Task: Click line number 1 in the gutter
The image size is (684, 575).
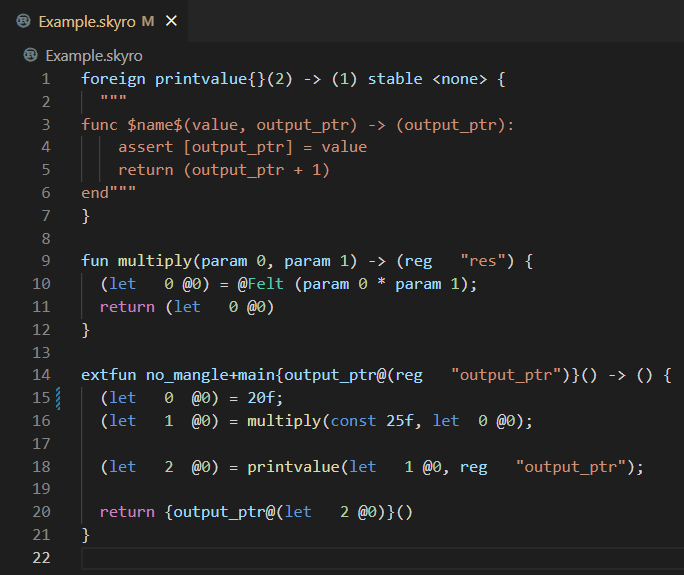Action: (x=46, y=79)
